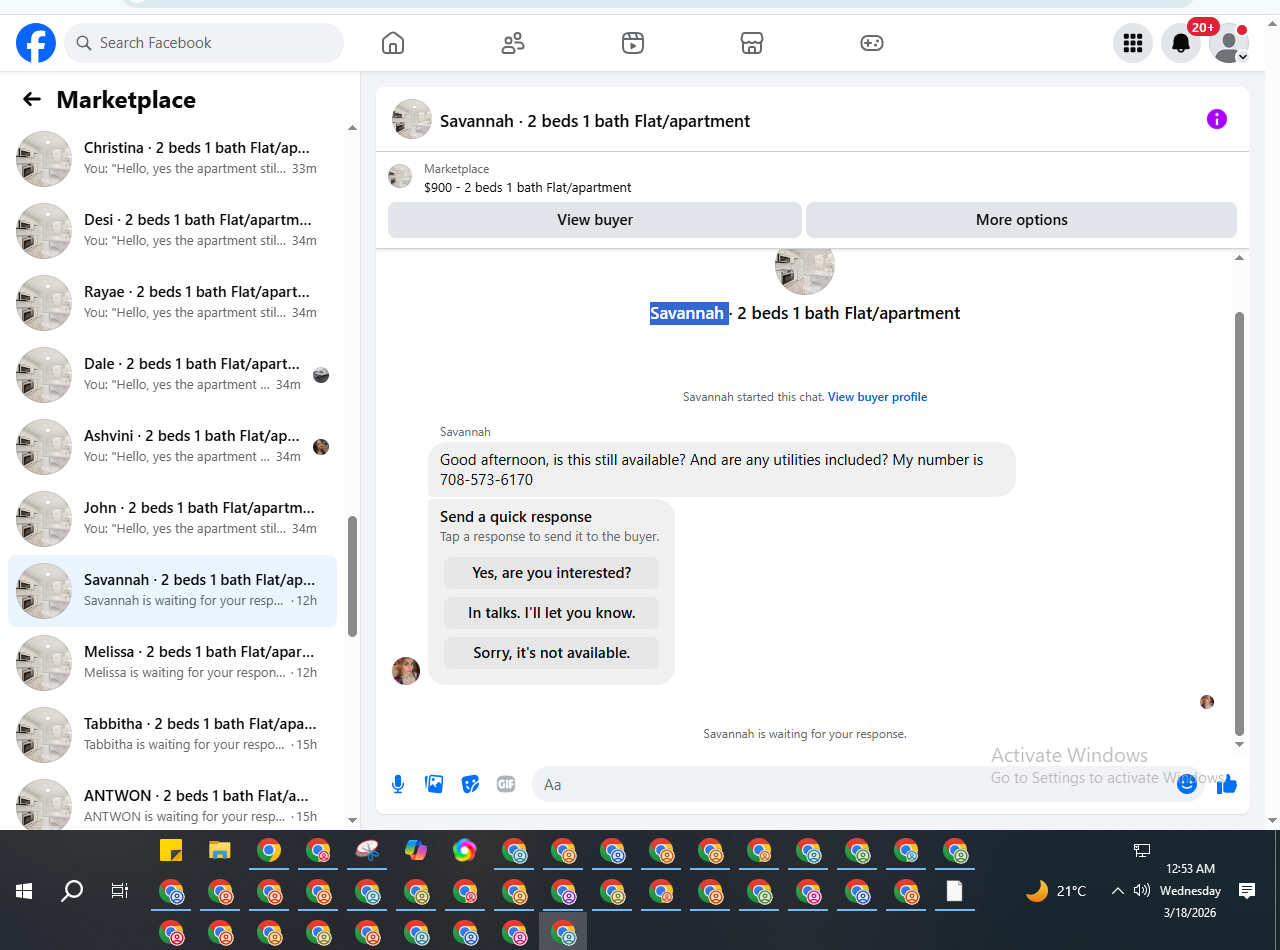Open conversation information purple icon
1280x950 pixels.
tap(1217, 119)
